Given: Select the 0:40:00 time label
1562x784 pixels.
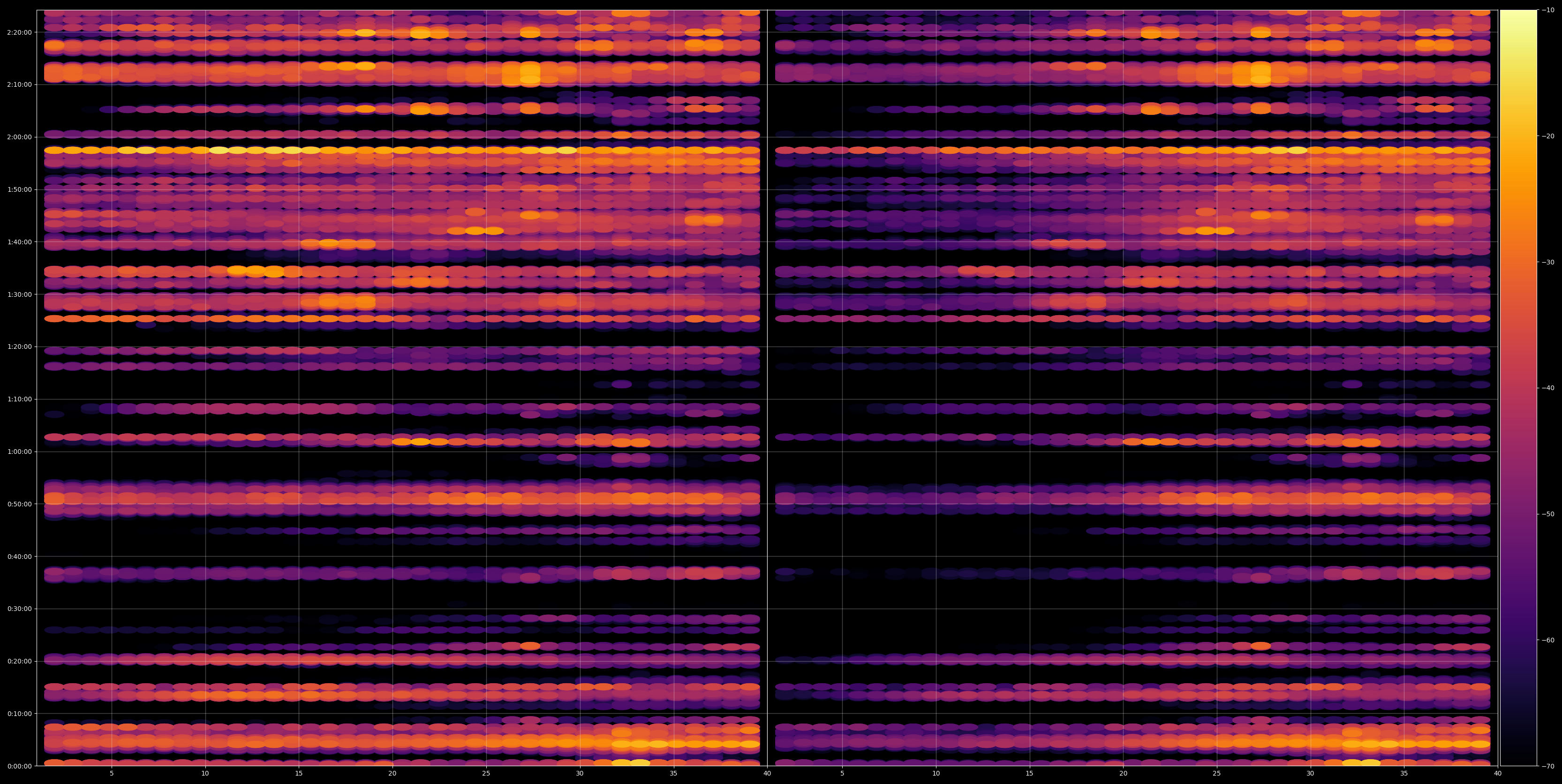Looking at the screenshot, I should [19, 556].
